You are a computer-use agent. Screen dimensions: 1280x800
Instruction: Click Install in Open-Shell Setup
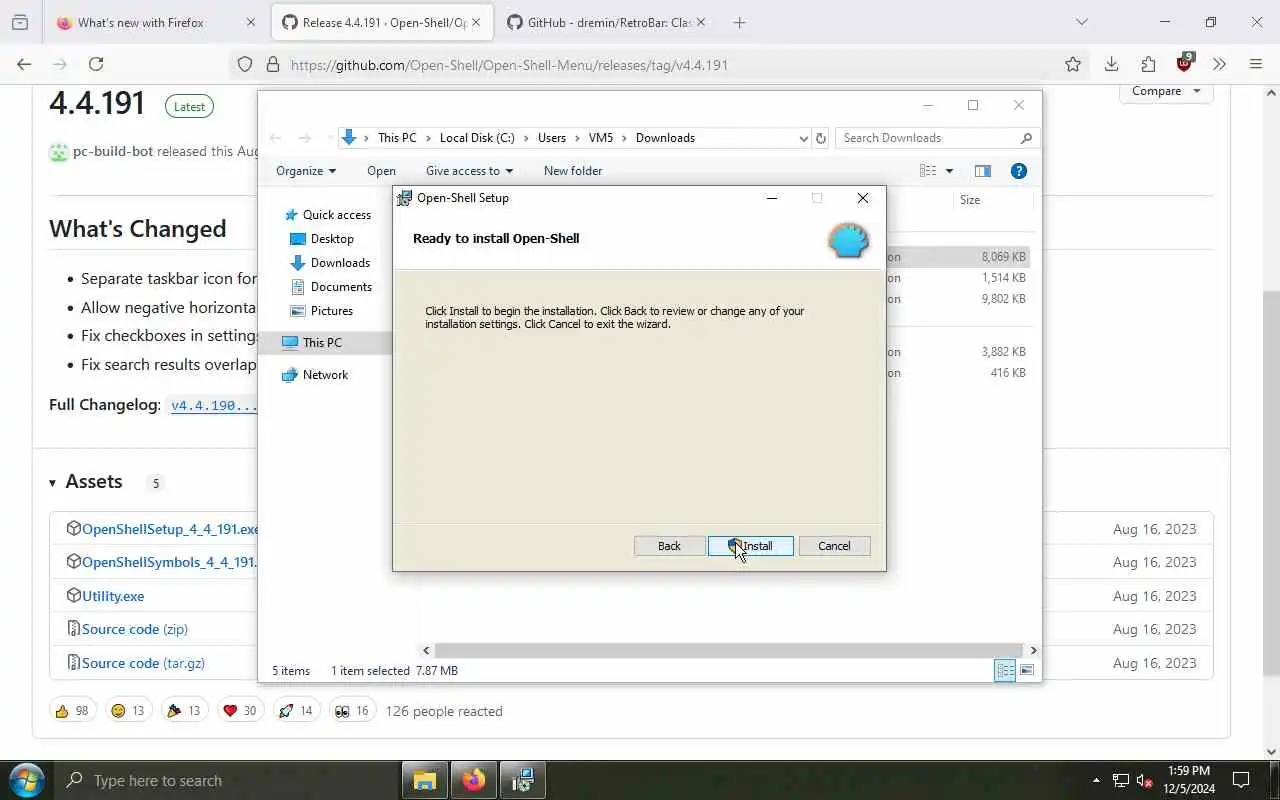coord(751,546)
